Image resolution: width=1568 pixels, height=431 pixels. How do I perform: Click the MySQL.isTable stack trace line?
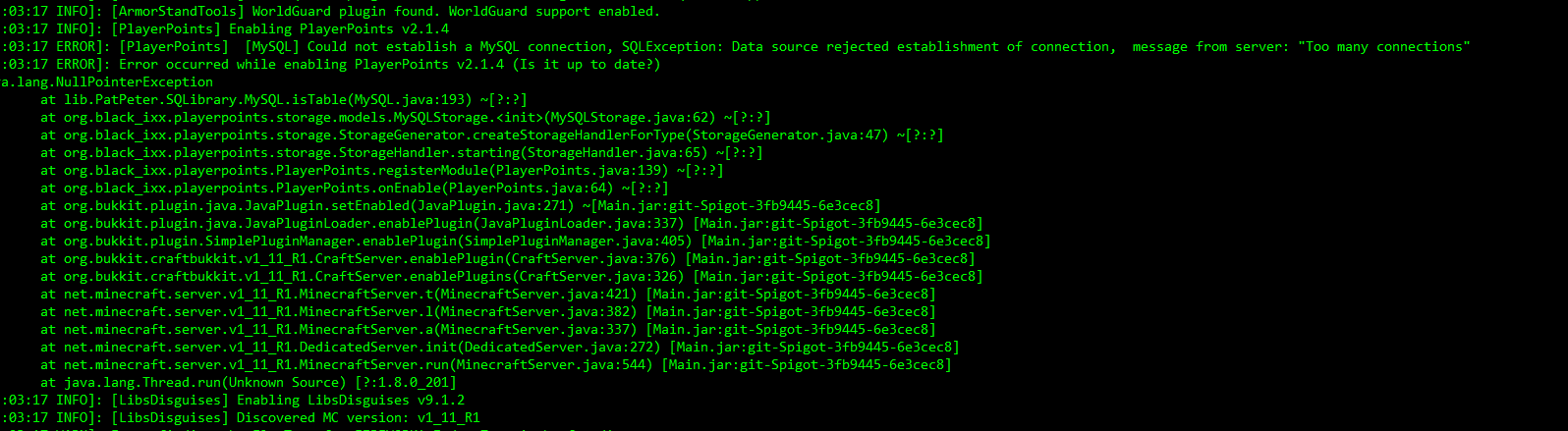(x=283, y=100)
